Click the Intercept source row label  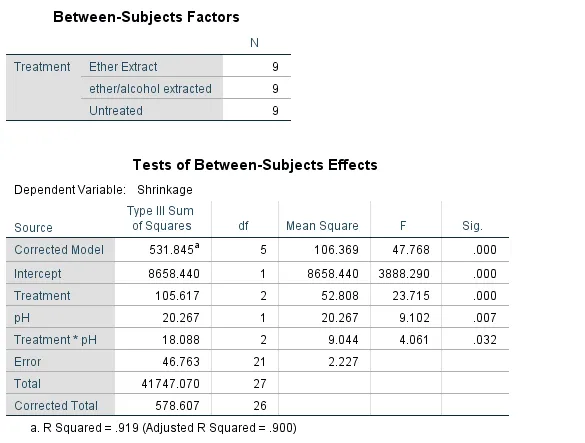(37, 274)
